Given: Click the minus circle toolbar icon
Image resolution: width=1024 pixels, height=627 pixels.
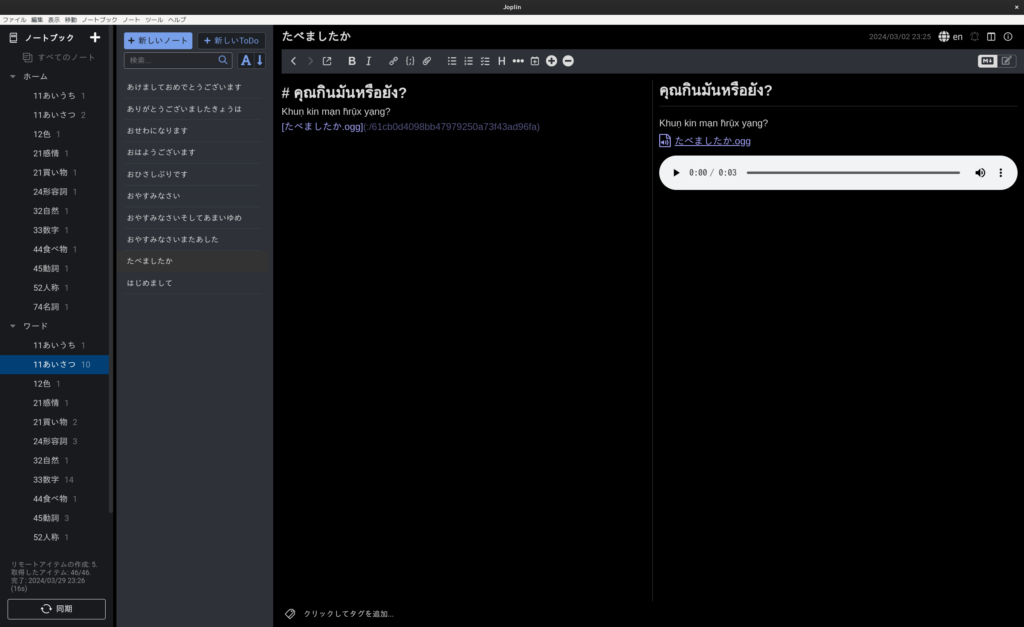Looking at the screenshot, I should pyautogui.click(x=568, y=61).
